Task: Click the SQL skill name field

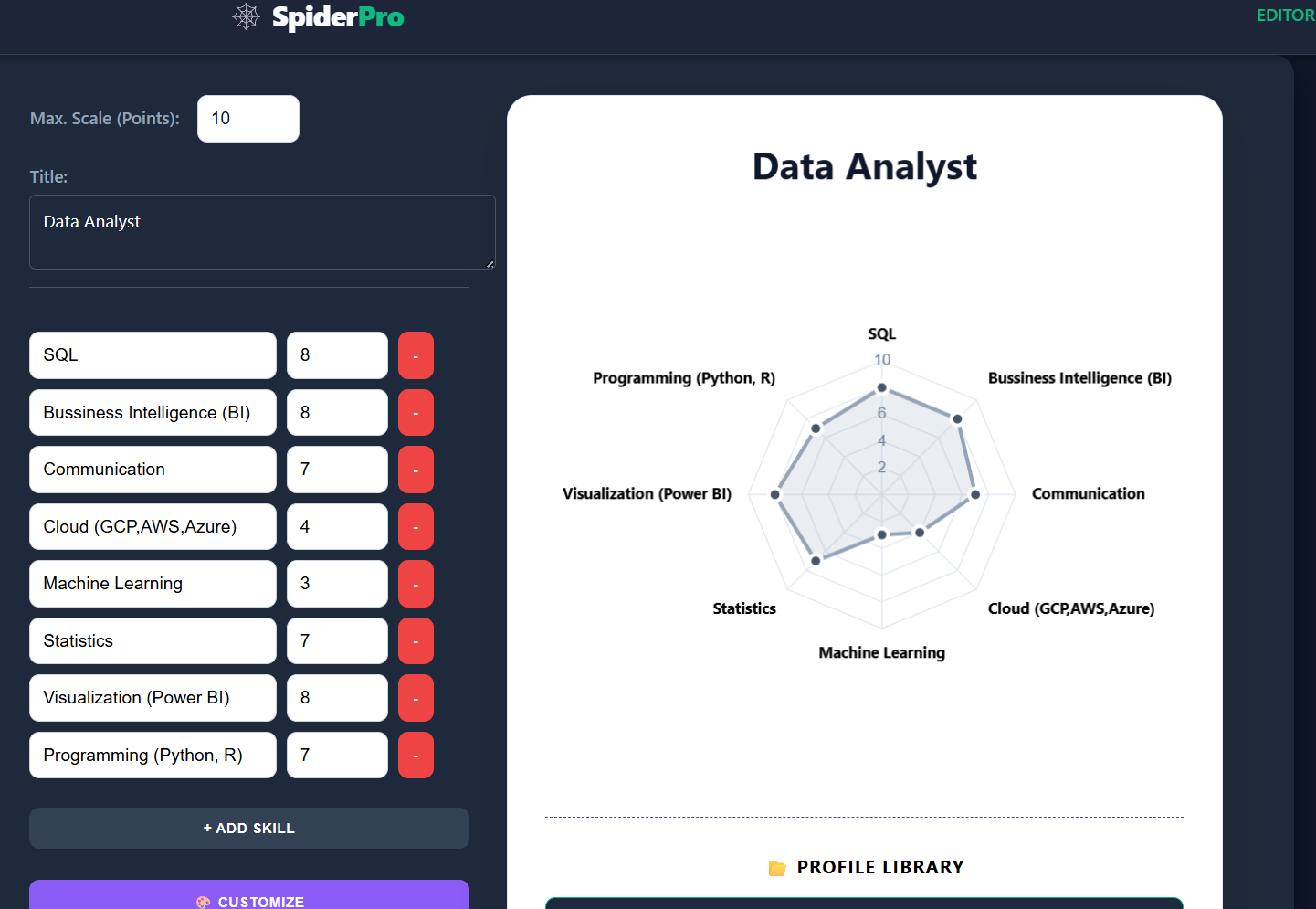Action: (153, 355)
